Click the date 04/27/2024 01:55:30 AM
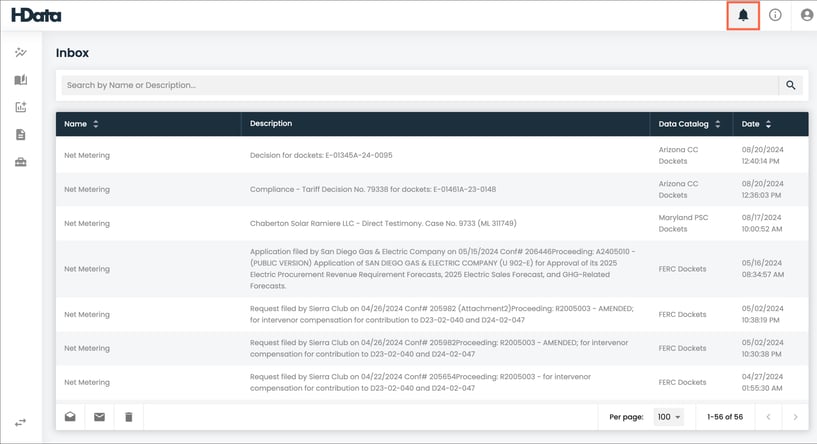Viewport: 817px width, 444px height. pos(762,382)
